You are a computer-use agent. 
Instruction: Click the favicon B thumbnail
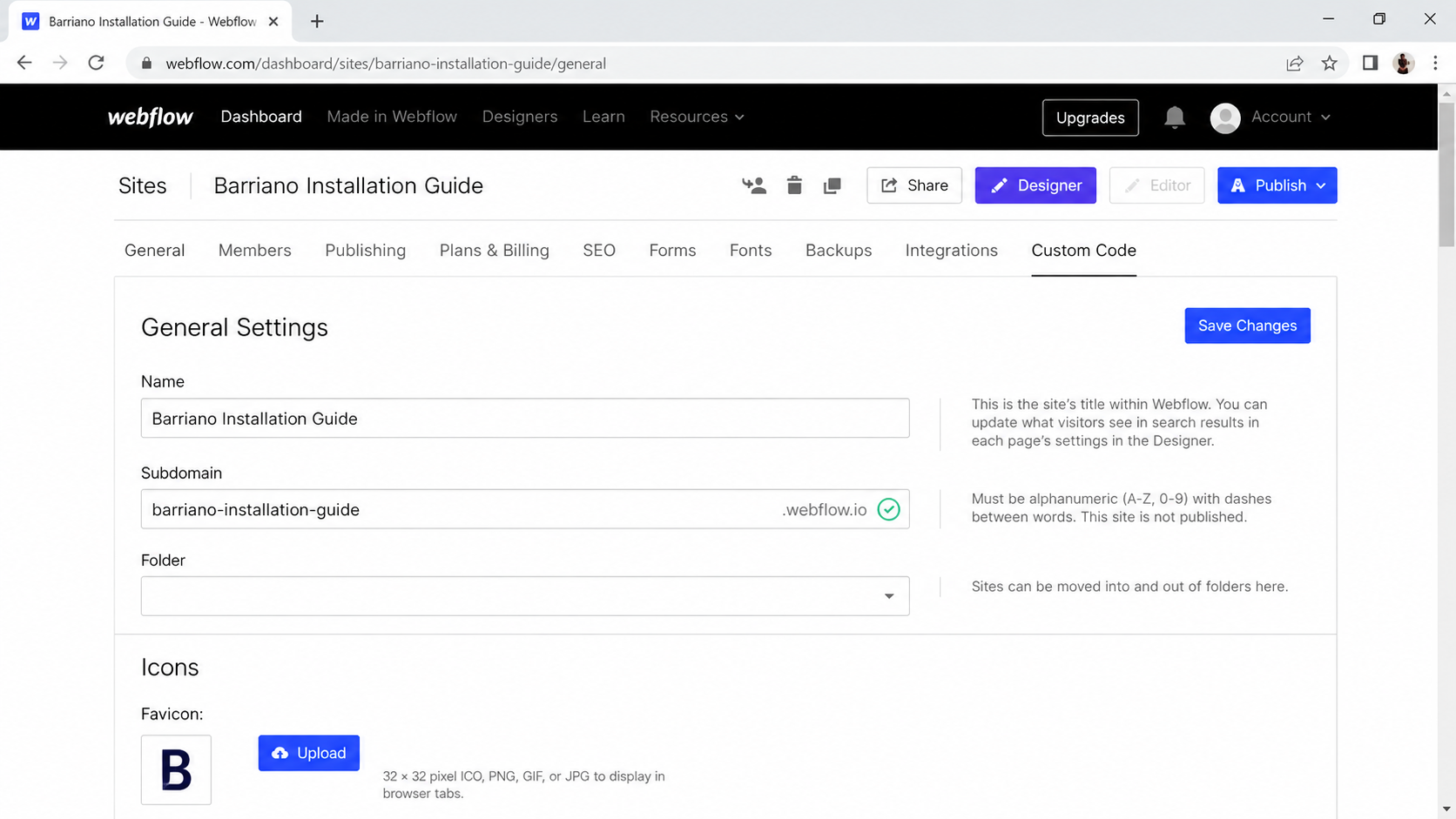[x=176, y=770]
